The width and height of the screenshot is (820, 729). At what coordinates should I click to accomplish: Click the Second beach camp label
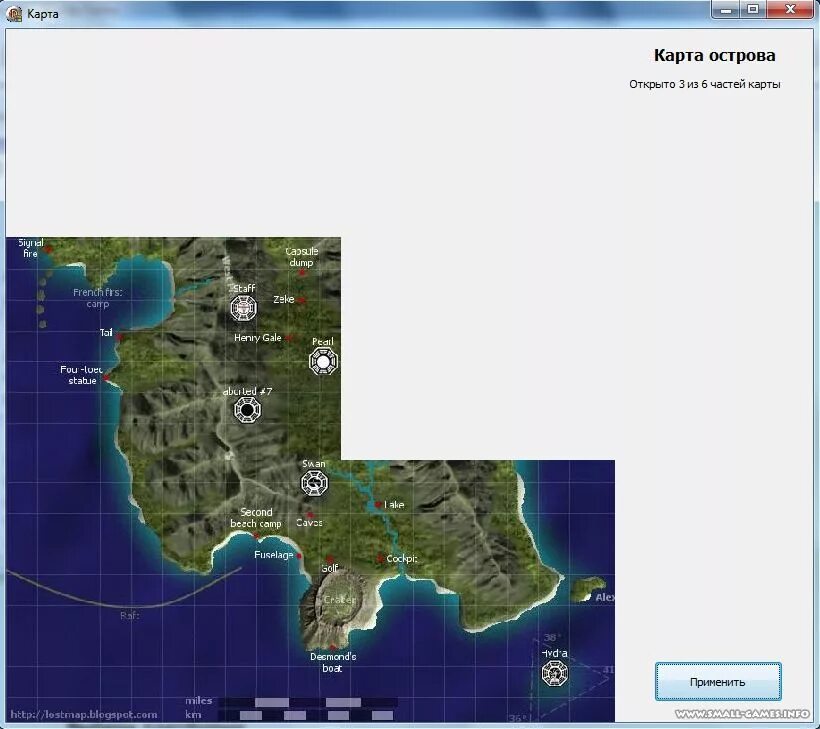256,518
